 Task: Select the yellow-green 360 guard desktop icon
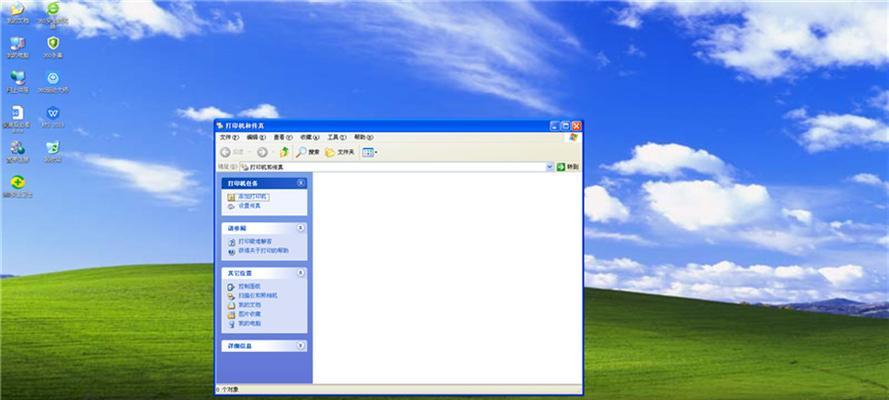click(18, 186)
